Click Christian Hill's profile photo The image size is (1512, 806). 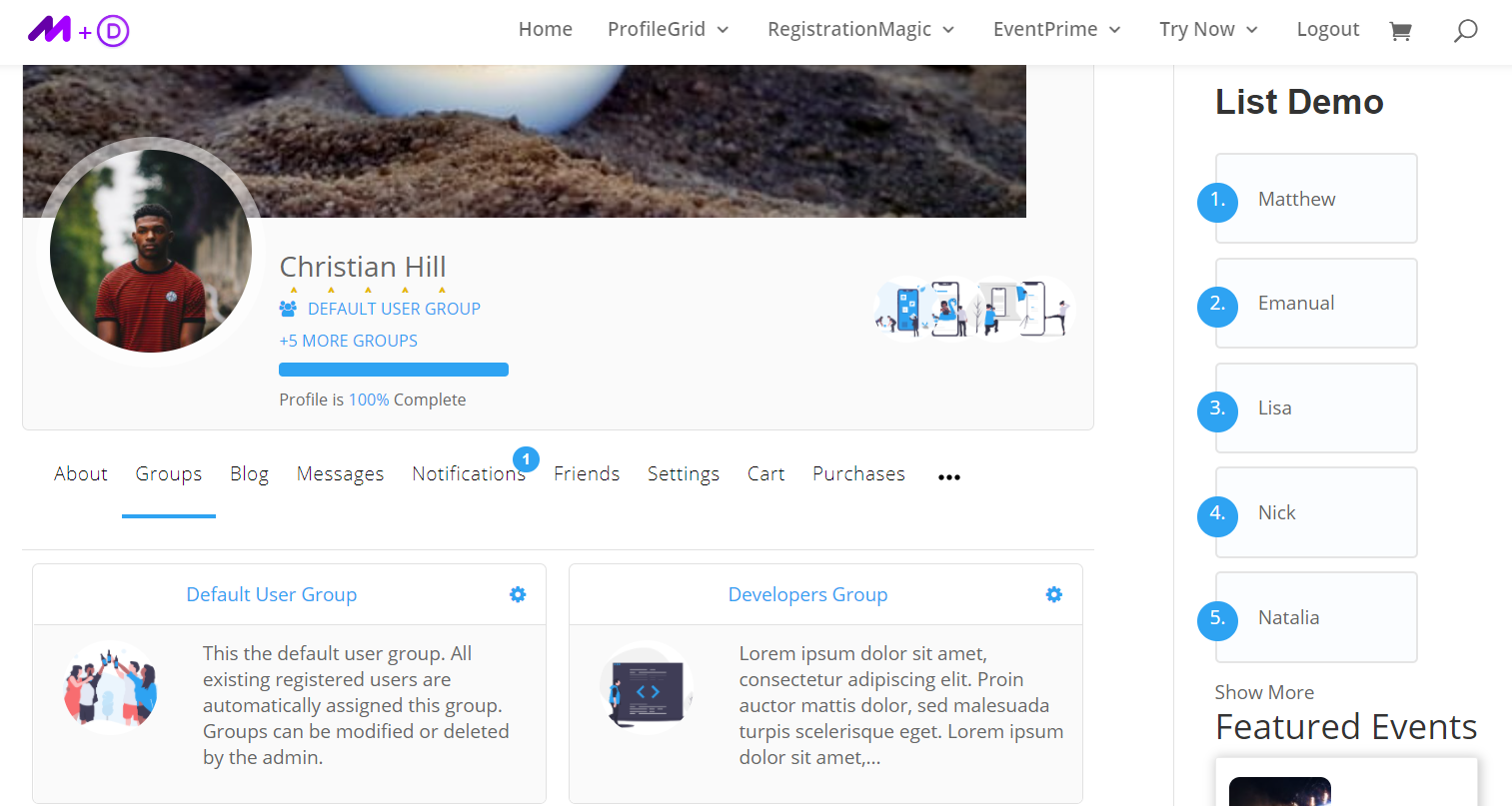[151, 252]
